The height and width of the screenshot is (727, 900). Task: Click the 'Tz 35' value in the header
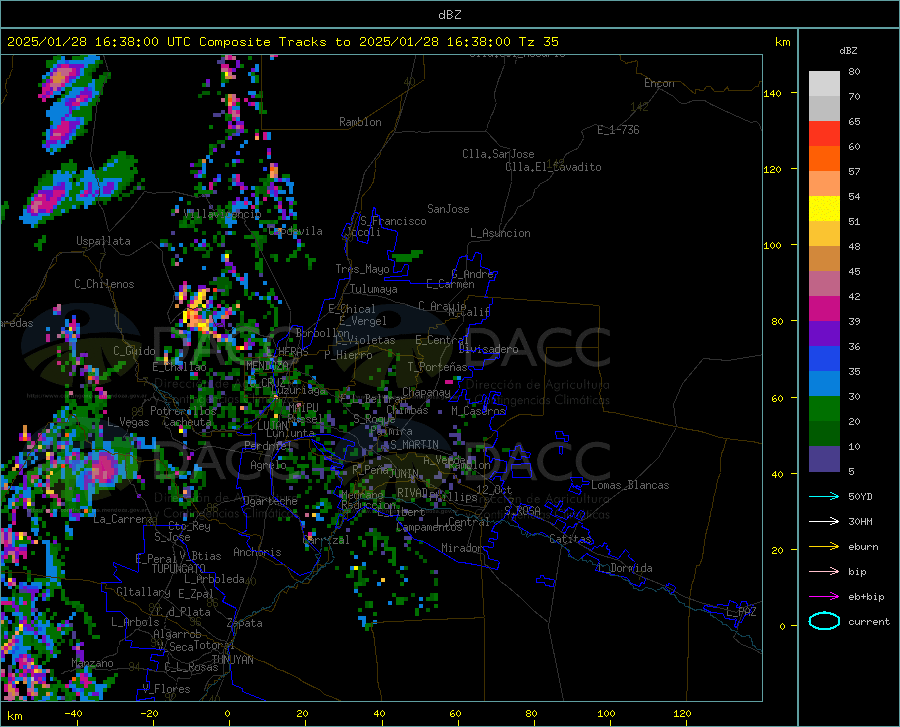538,41
